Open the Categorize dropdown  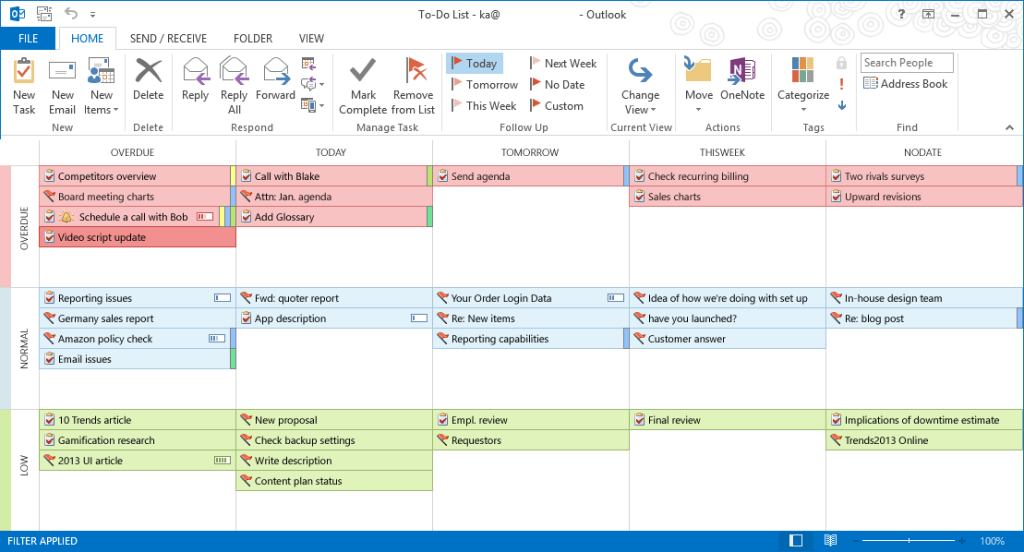click(x=803, y=86)
